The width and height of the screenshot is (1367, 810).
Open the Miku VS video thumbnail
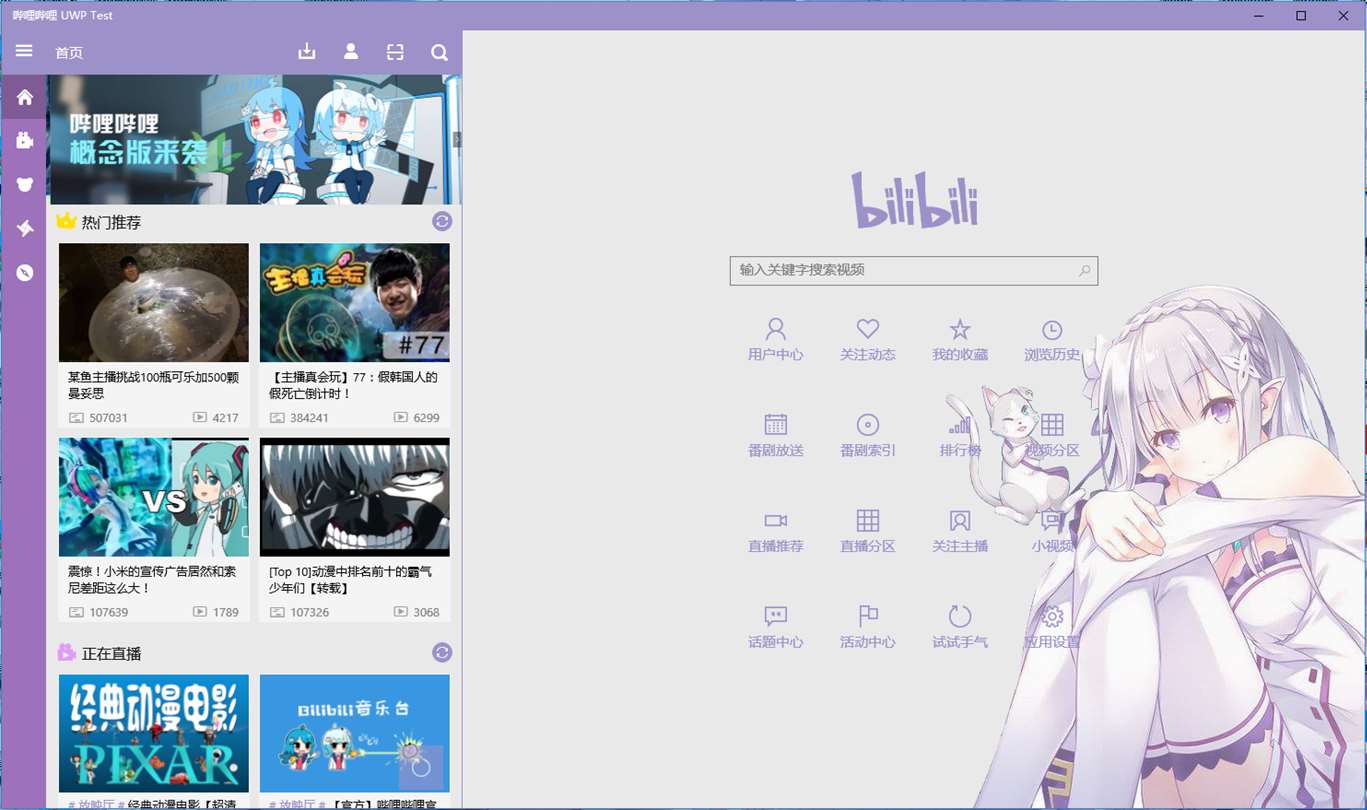154,497
